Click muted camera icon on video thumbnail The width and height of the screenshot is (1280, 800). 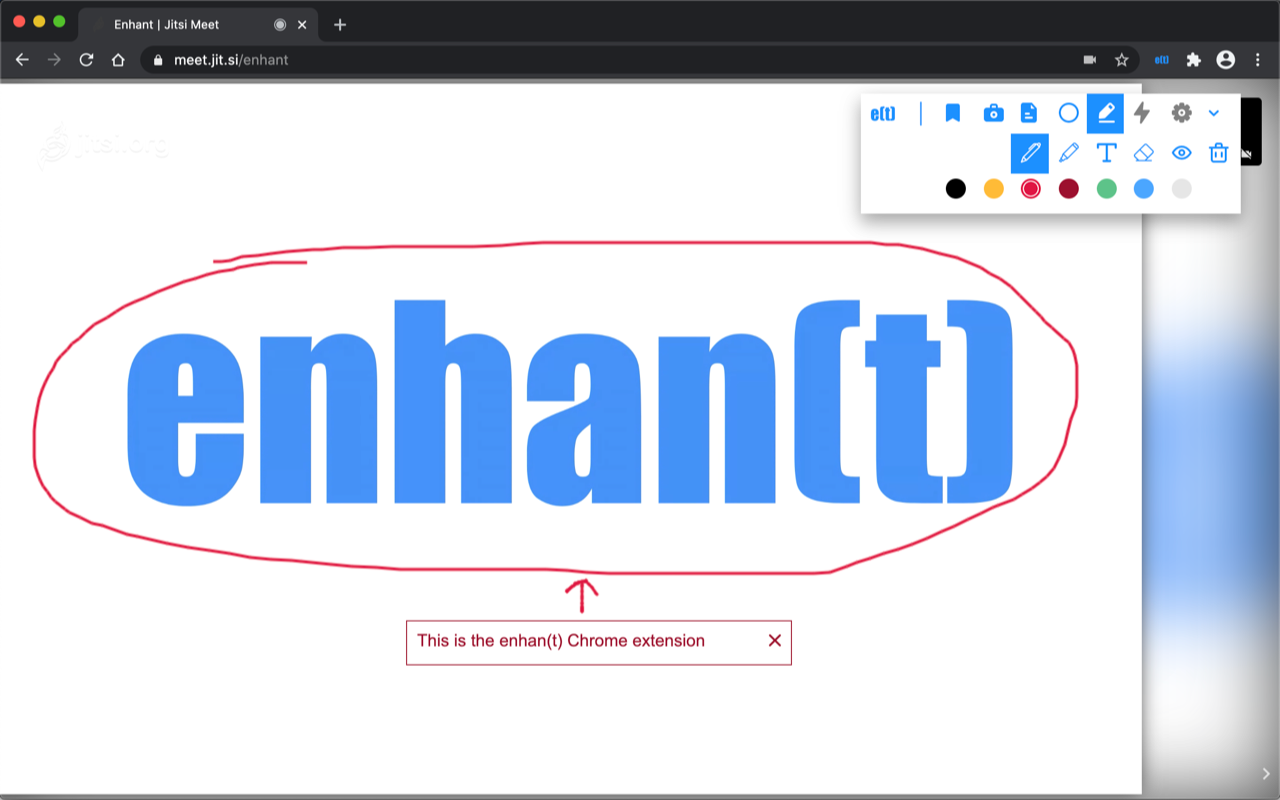(1246, 154)
